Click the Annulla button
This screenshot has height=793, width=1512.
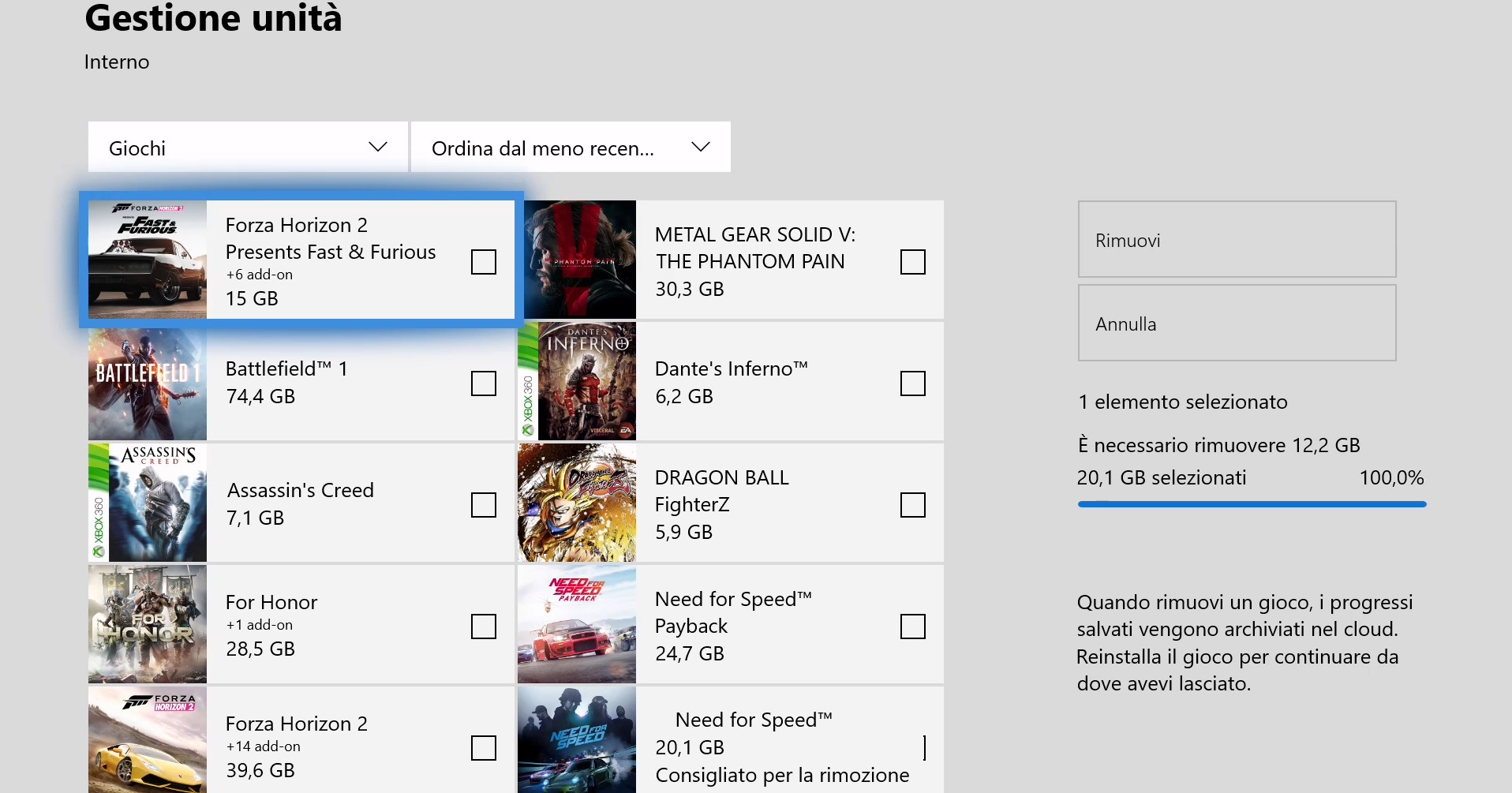pyautogui.click(x=1237, y=323)
